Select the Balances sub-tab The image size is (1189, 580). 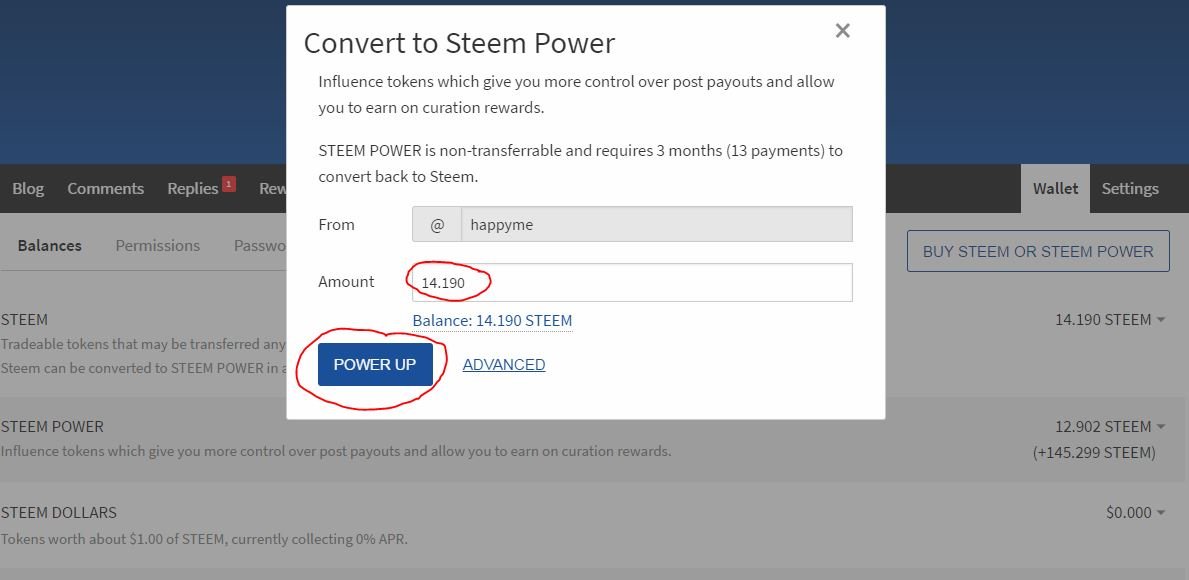click(50, 246)
